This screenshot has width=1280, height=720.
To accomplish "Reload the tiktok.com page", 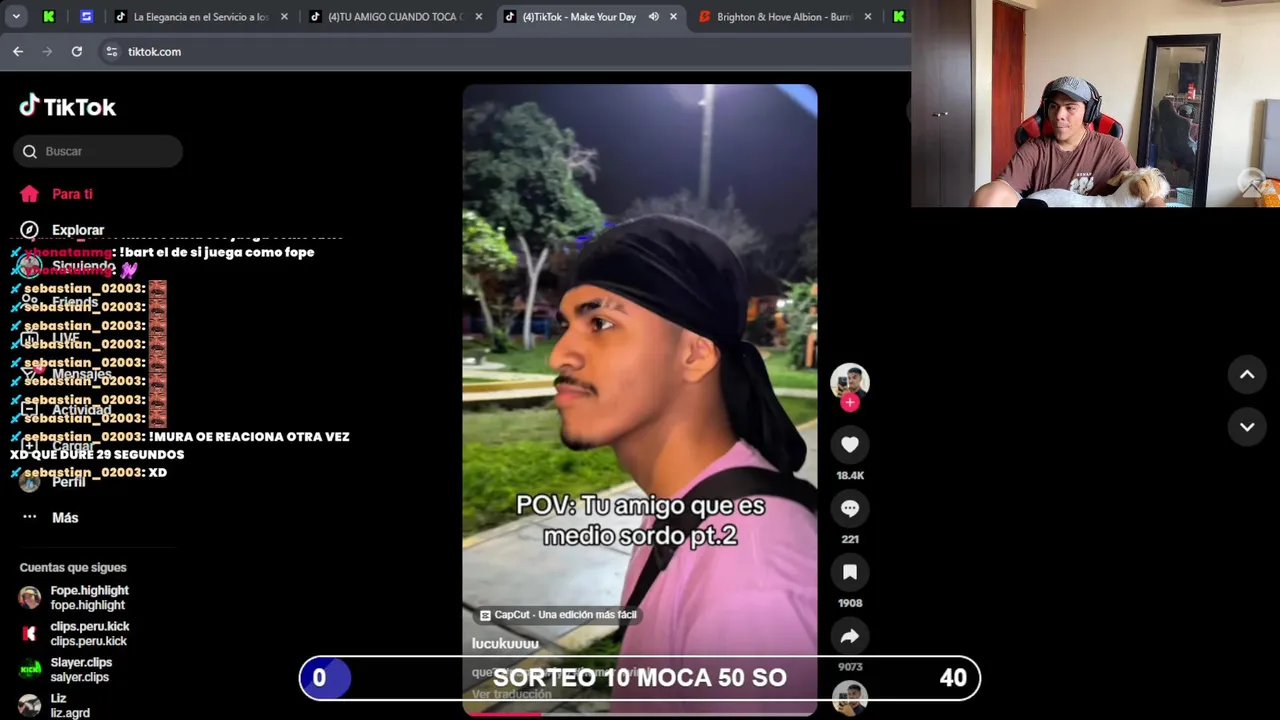I will (x=76, y=51).
